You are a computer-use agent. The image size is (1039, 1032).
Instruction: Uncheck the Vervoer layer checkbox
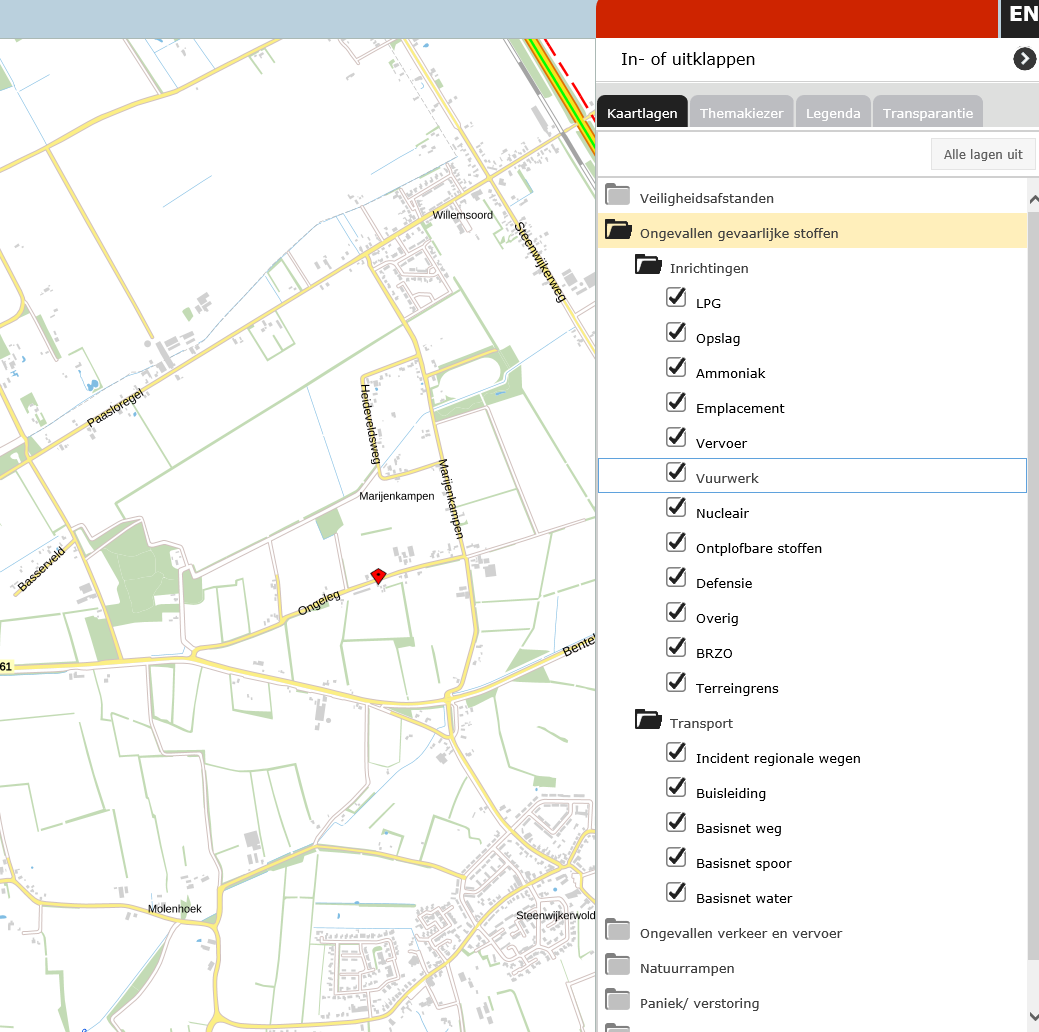click(676, 438)
